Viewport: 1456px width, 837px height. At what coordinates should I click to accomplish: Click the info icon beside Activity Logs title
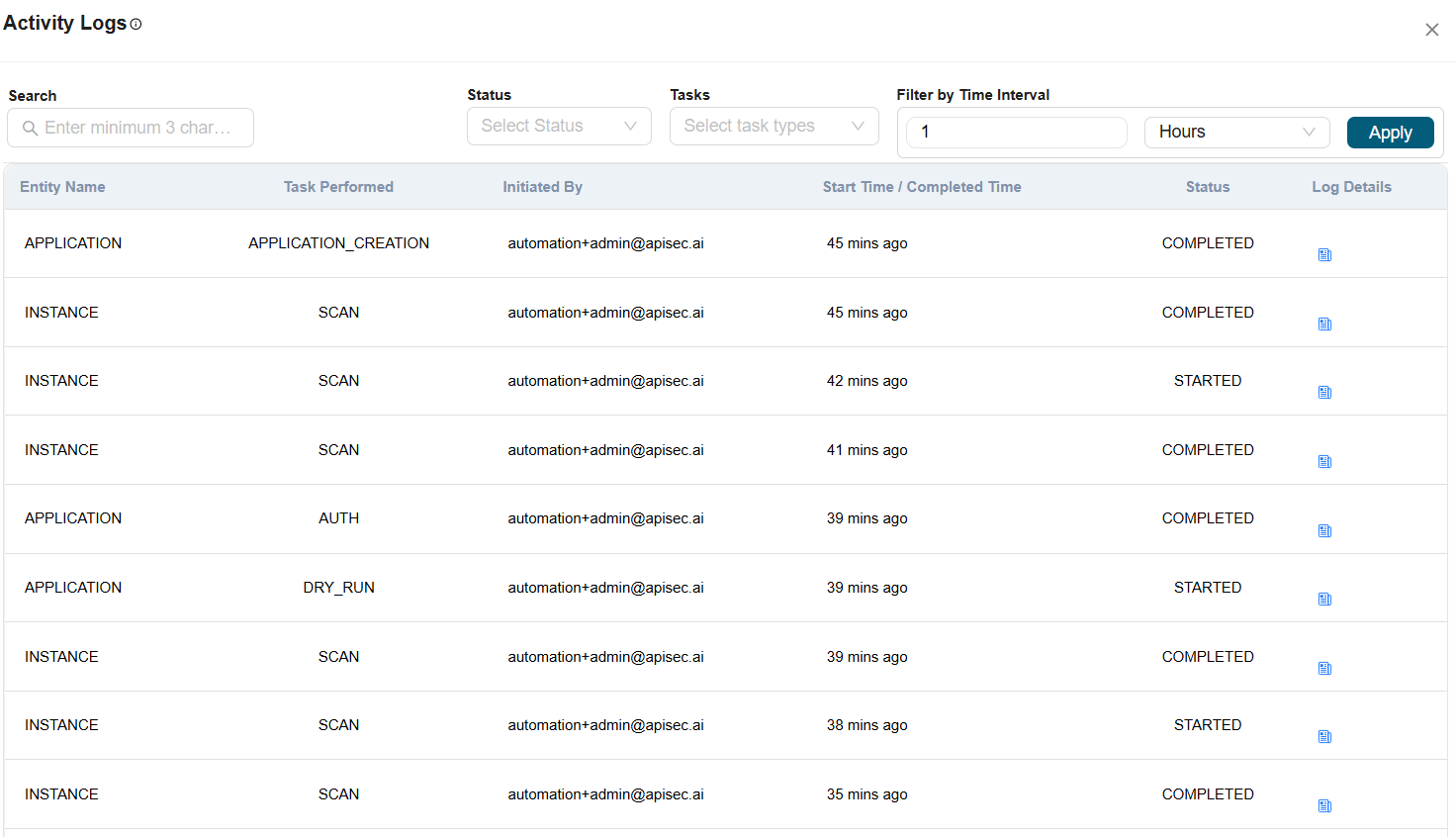(137, 24)
